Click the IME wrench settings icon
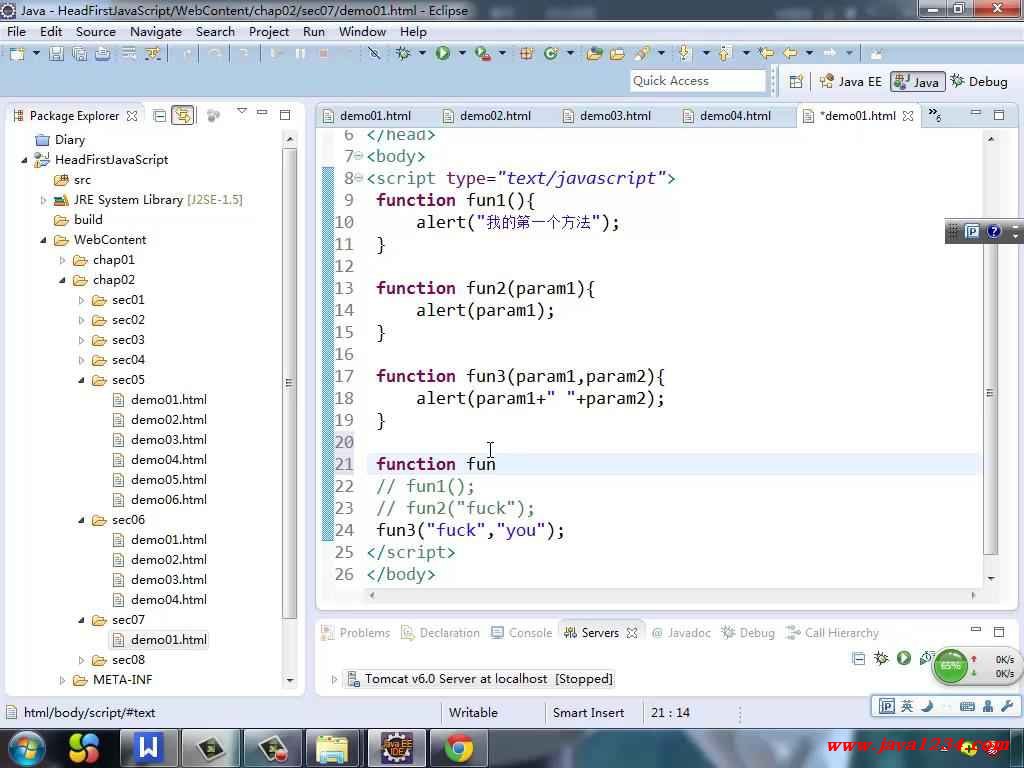 1007,706
